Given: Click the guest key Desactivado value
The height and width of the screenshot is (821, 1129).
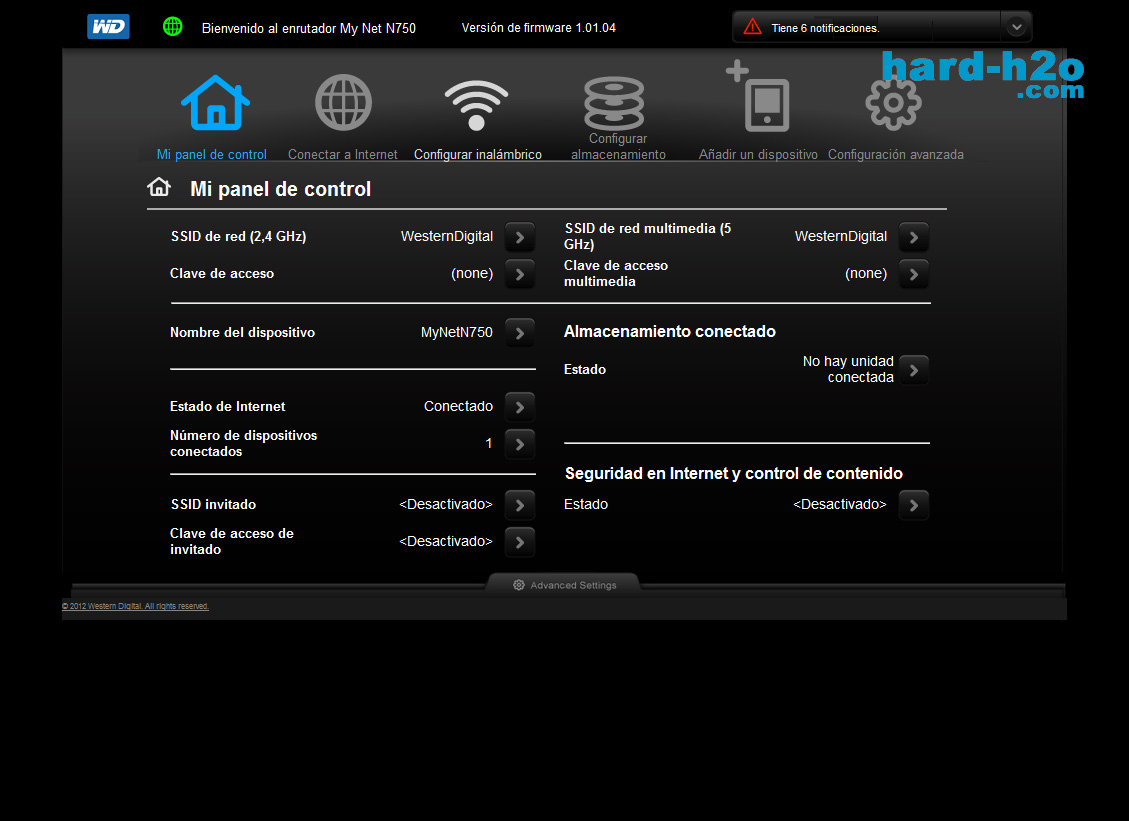Looking at the screenshot, I should pos(446,541).
